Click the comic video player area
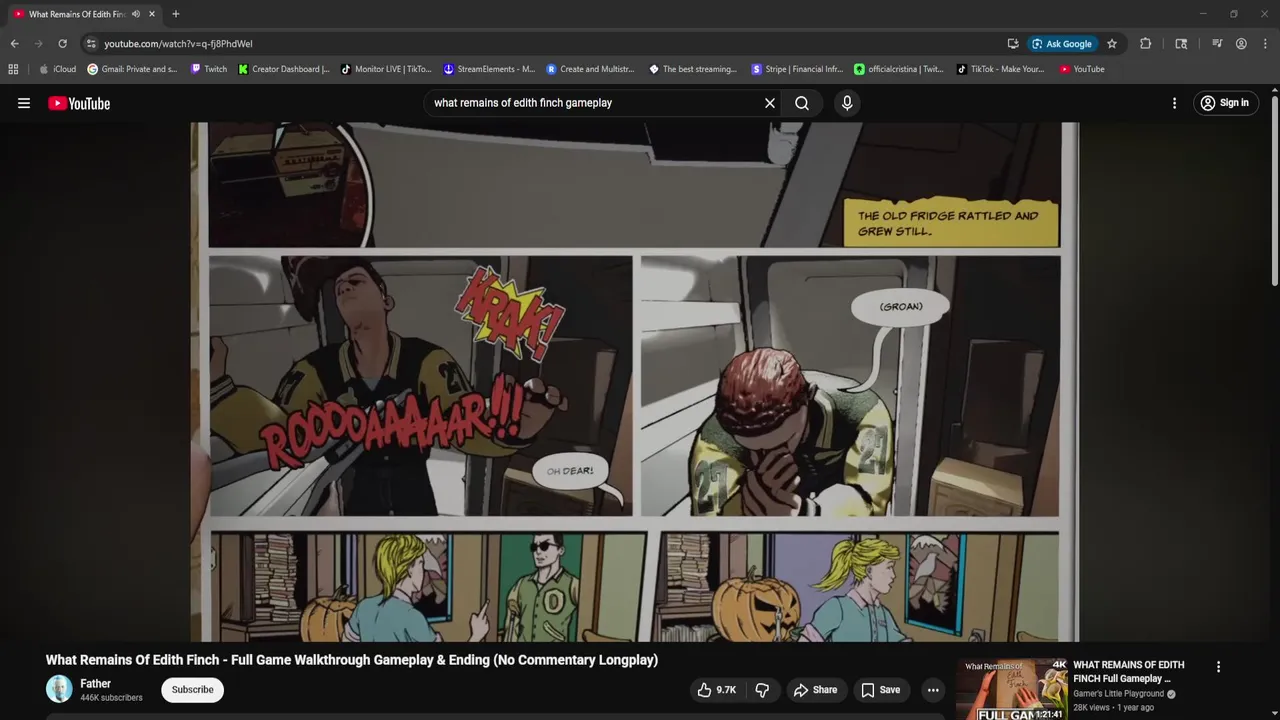Image resolution: width=1280 pixels, height=720 pixels. click(634, 382)
